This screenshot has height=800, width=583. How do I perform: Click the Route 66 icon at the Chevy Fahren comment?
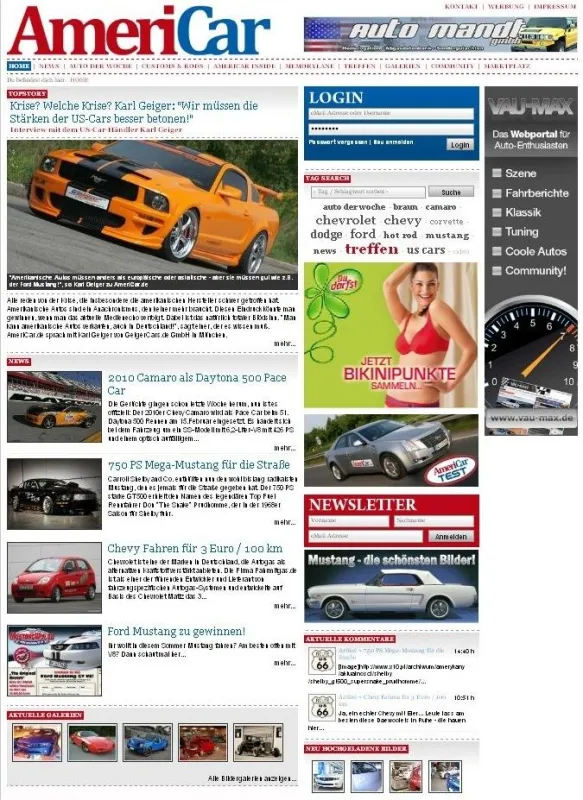point(322,707)
